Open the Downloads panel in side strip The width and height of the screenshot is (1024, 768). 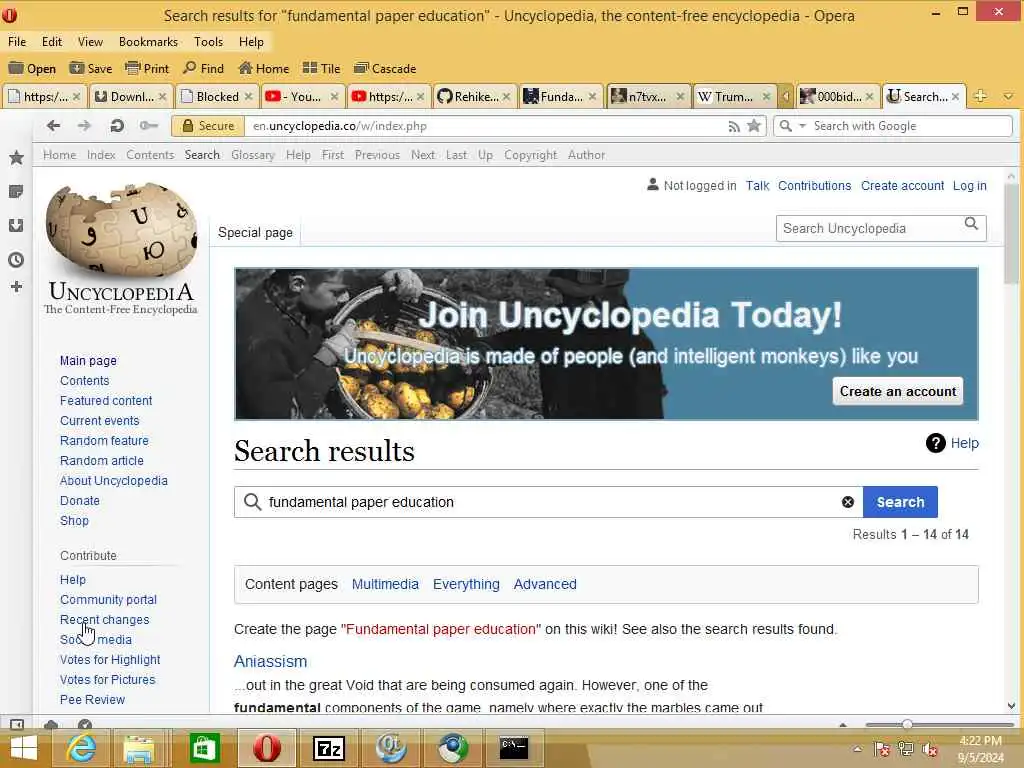point(16,225)
